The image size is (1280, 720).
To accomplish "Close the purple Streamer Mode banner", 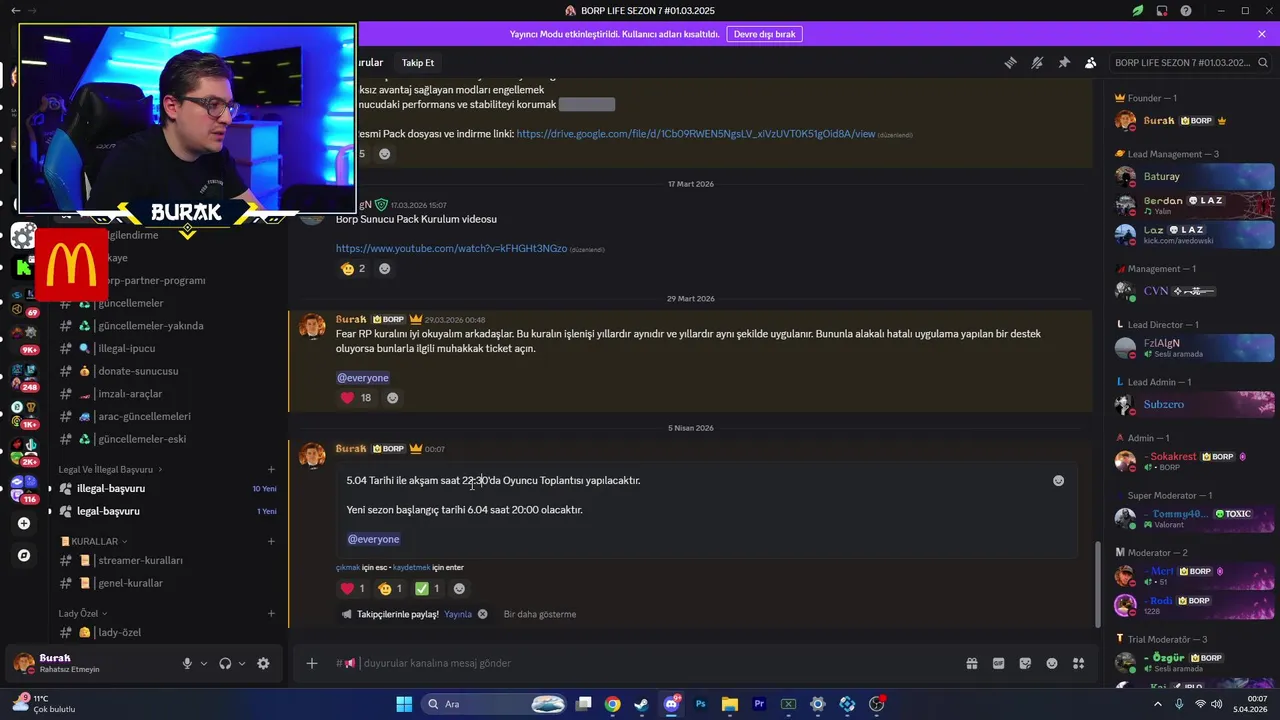I will click(x=1262, y=34).
